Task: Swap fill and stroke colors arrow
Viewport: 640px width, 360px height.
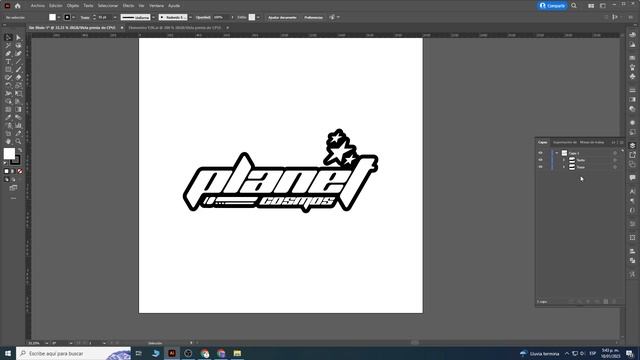Action: [20, 150]
